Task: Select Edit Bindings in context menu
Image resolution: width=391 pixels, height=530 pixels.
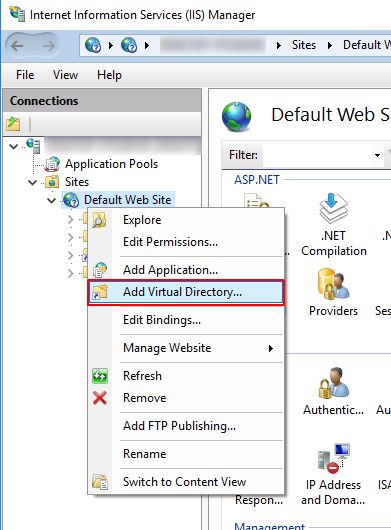Action: pyautogui.click(x=162, y=320)
